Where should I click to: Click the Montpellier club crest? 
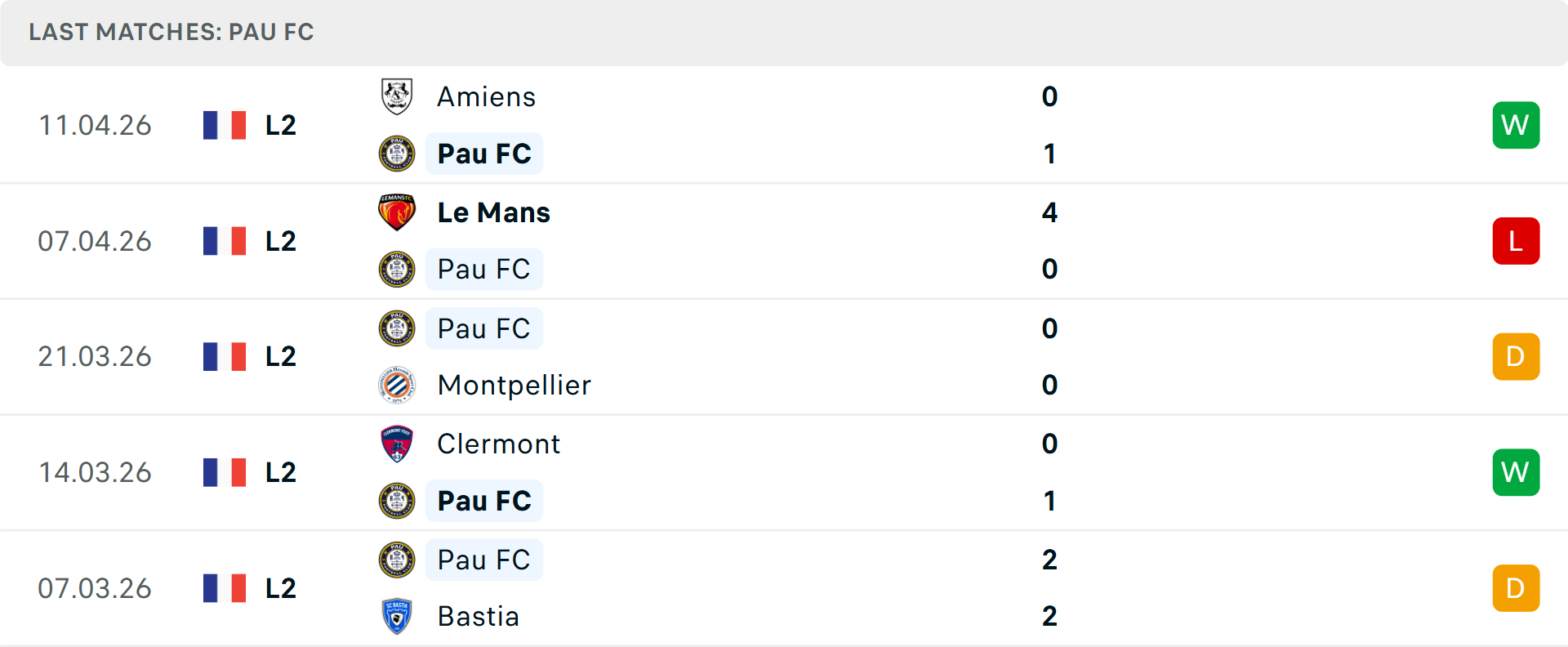click(x=397, y=385)
